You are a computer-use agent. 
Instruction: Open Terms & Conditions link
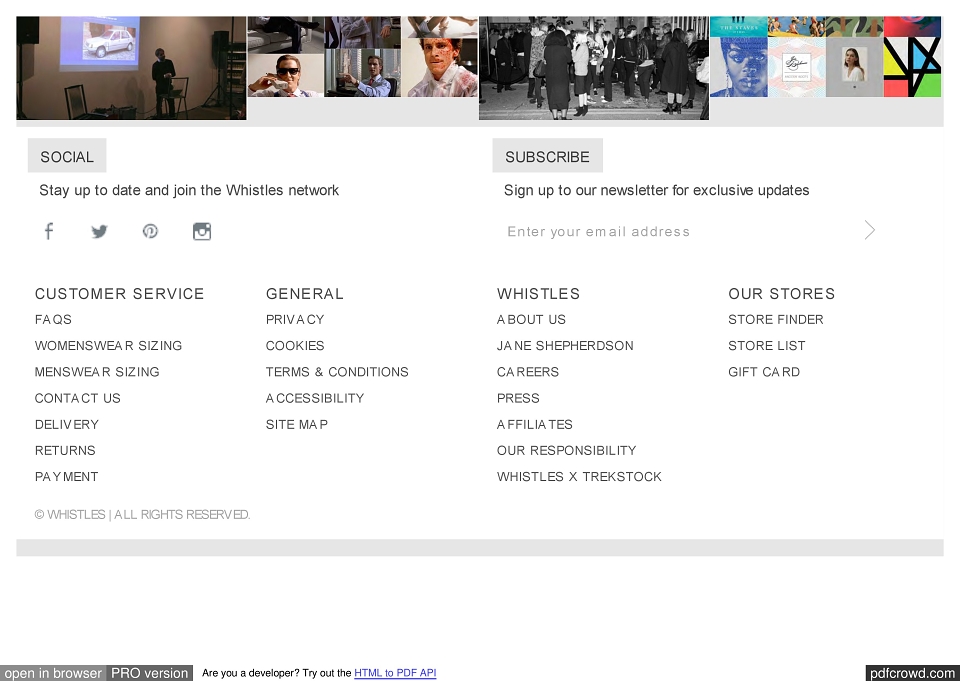point(337,372)
